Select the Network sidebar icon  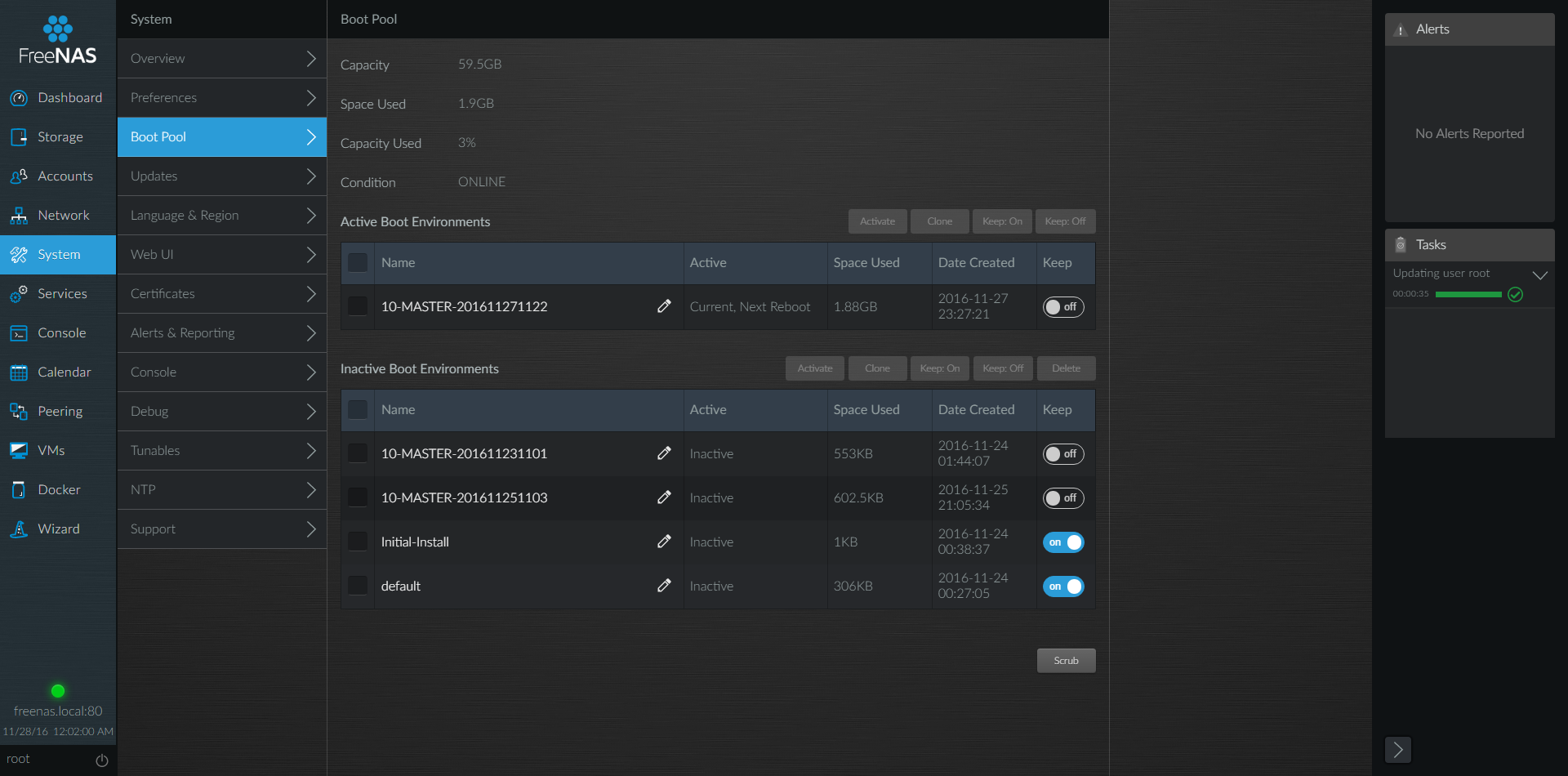[x=18, y=215]
